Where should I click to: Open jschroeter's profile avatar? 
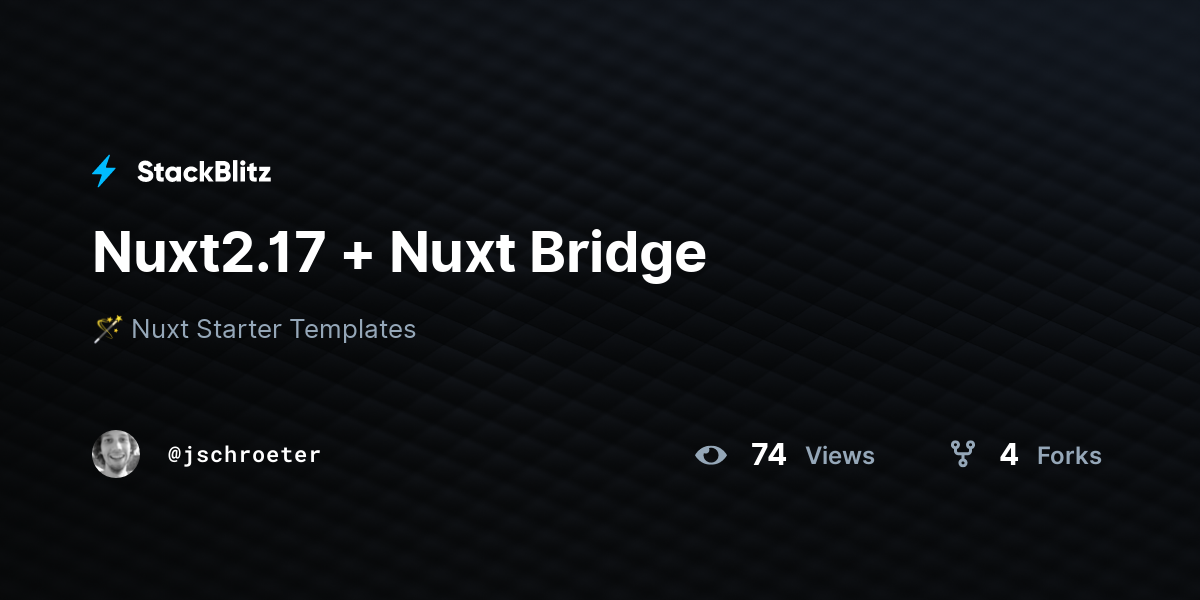[116, 454]
